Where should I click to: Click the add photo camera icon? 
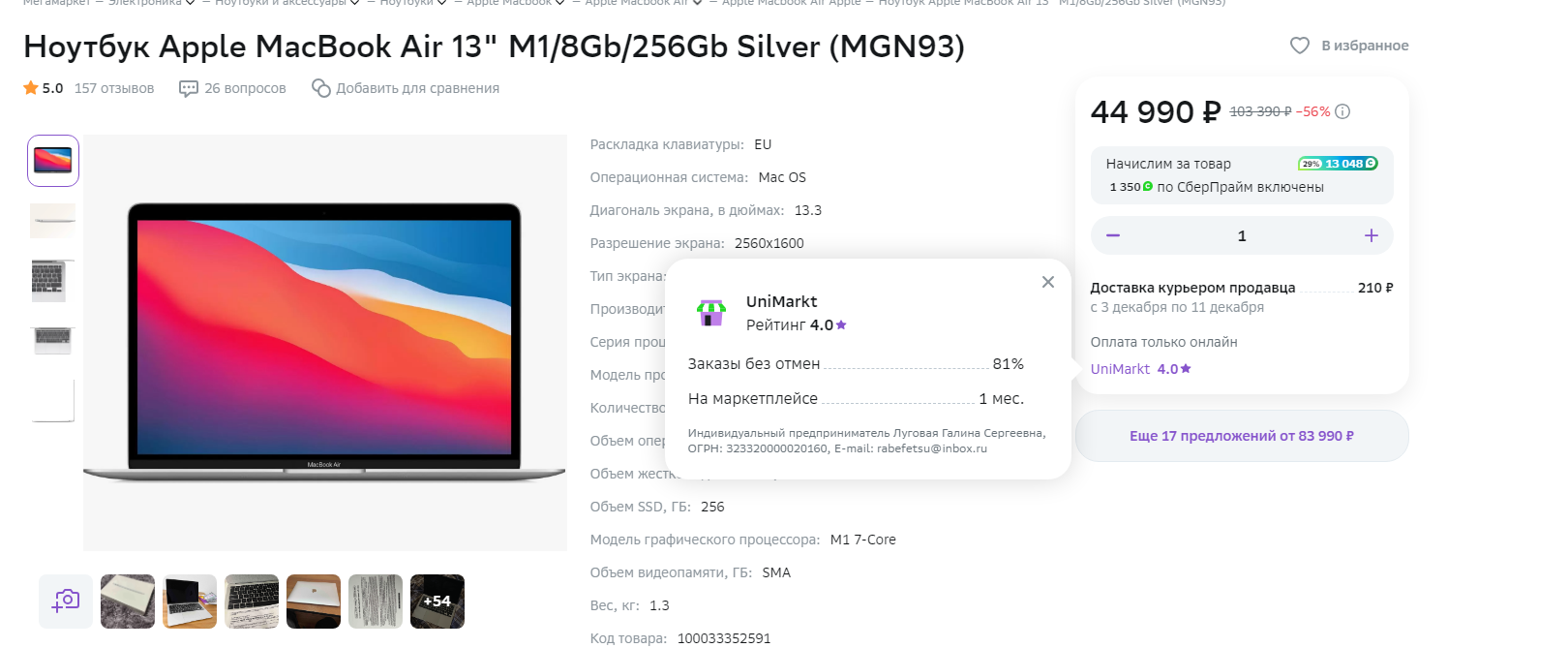(x=66, y=602)
